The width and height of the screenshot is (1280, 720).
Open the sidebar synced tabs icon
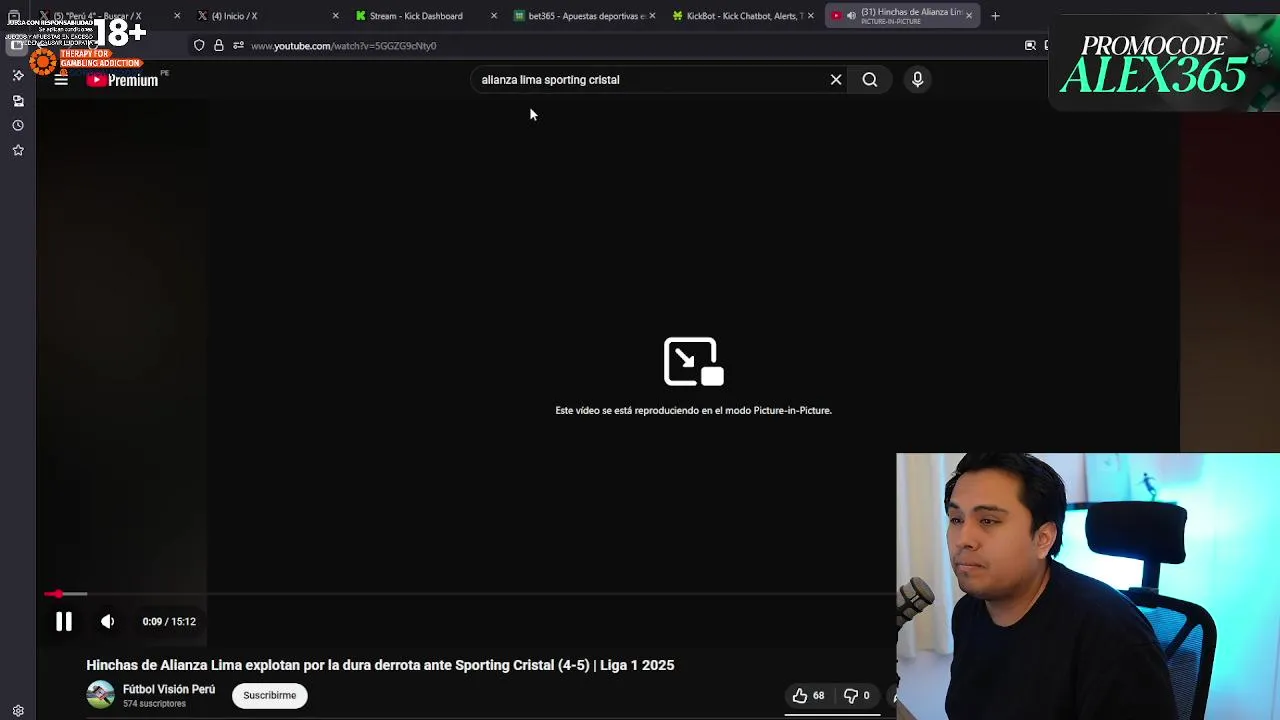[18, 101]
